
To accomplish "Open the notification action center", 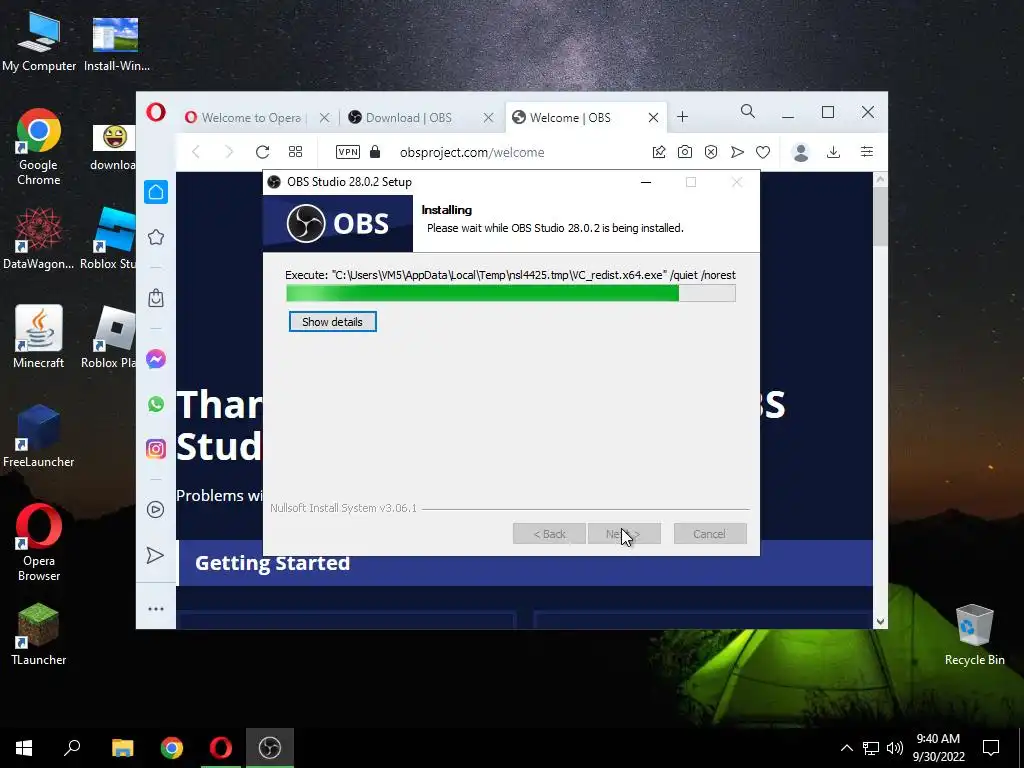I will [x=991, y=748].
